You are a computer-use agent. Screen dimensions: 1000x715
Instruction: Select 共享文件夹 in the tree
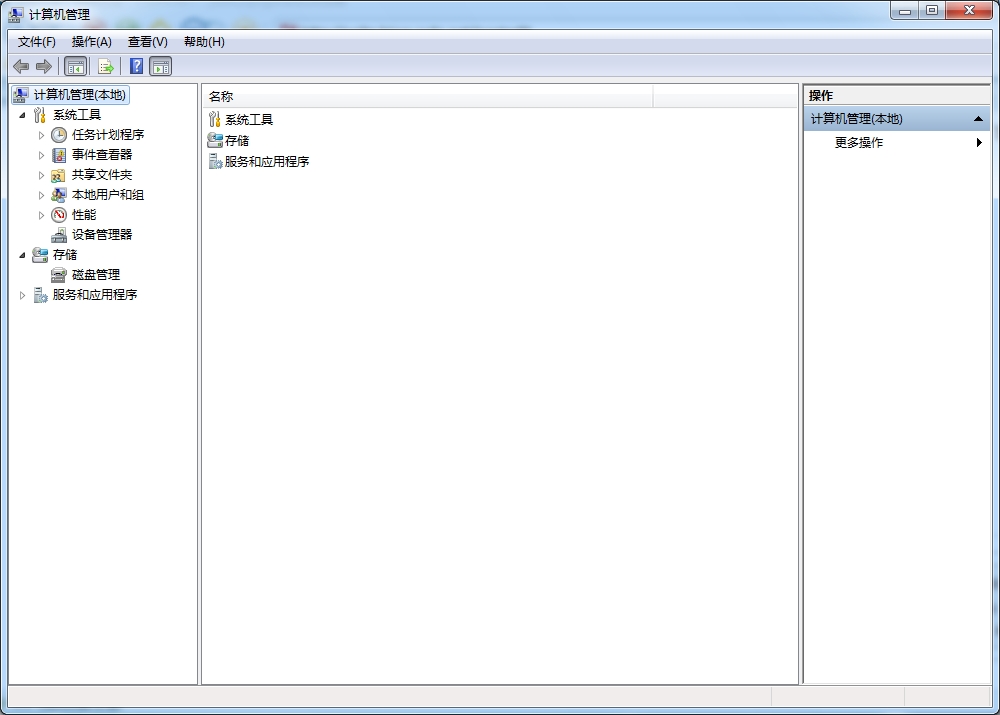(x=101, y=175)
